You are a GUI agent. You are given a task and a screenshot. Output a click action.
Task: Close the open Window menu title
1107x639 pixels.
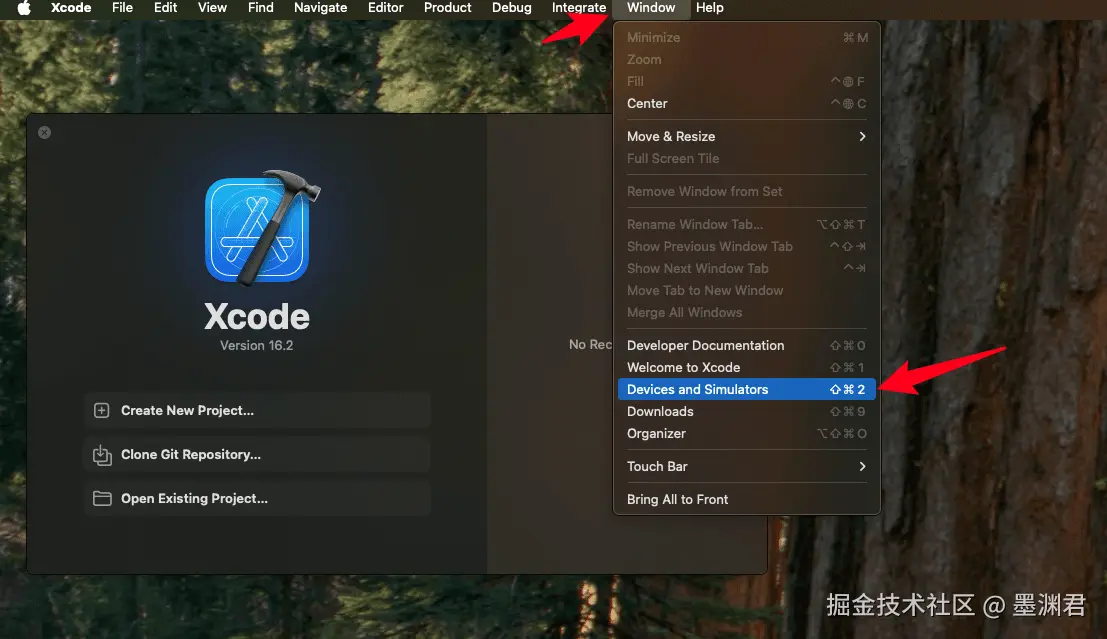pos(651,8)
